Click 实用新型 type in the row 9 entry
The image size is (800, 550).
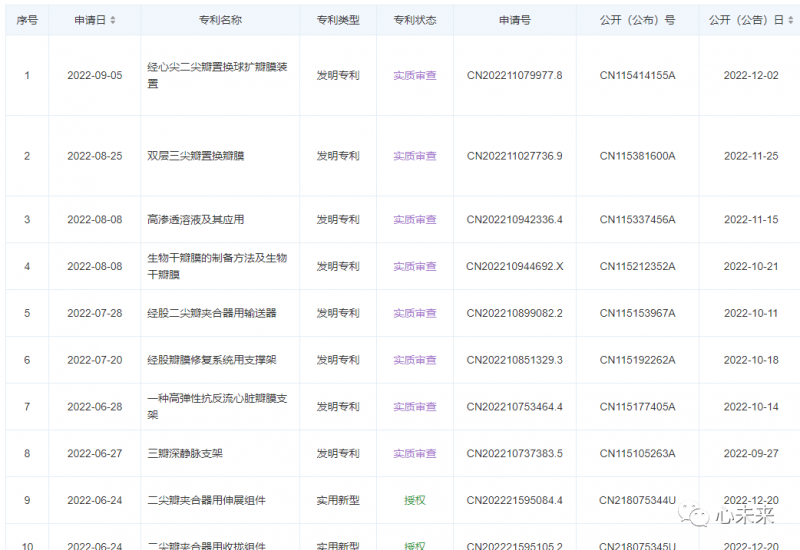(338, 500)
